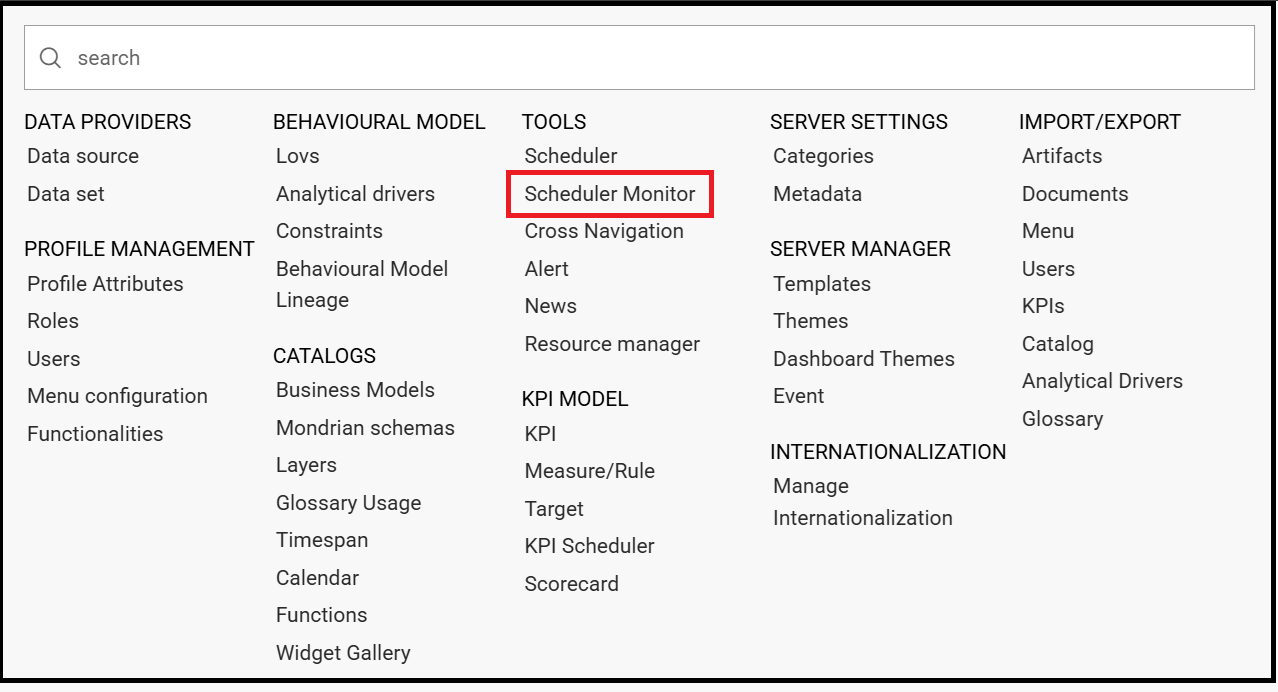Open Resource manager
This screenshot has height=692, width=1278.
pos(612,344)
